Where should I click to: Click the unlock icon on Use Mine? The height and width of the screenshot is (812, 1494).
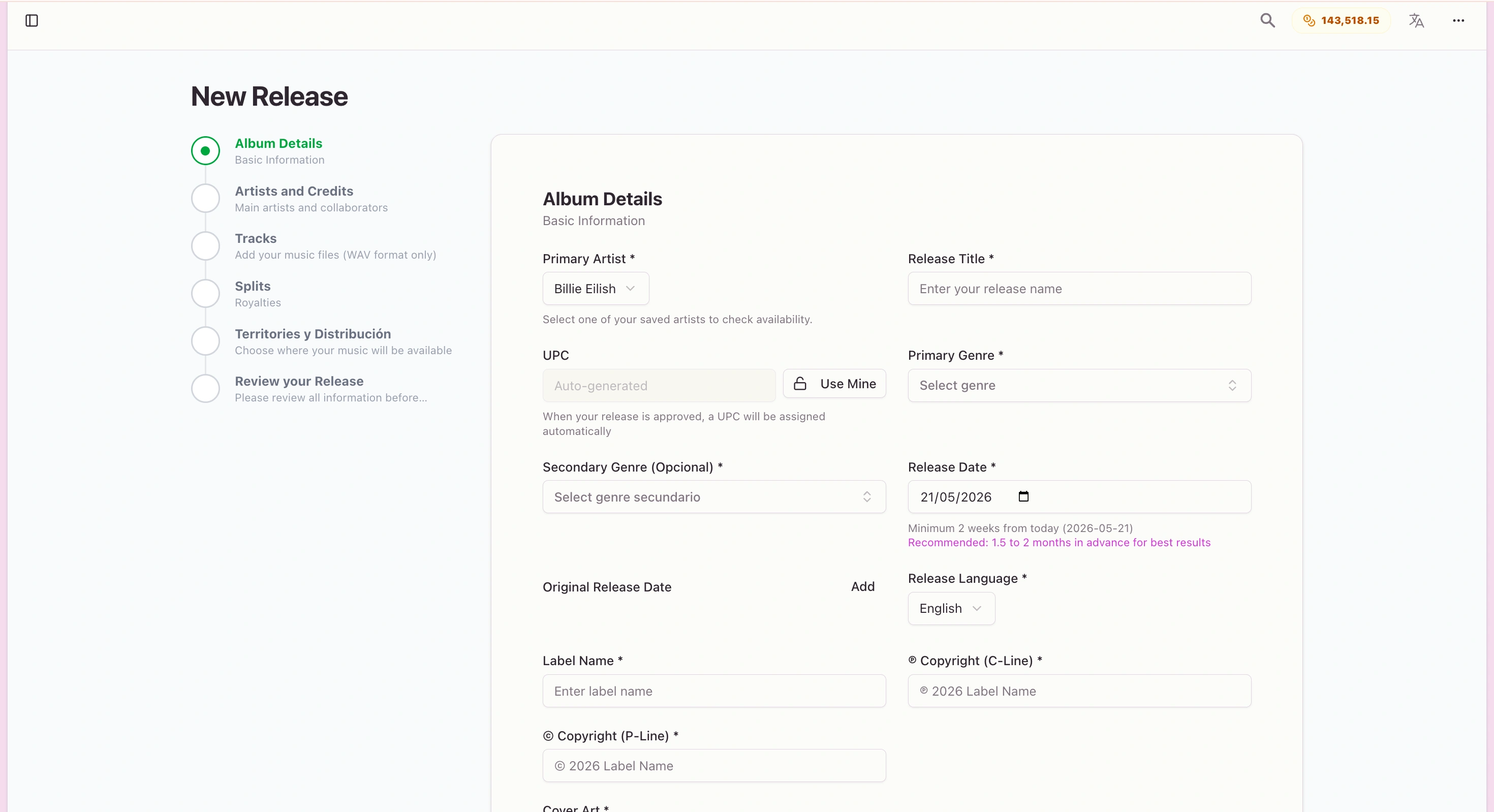tap(800, 384)
